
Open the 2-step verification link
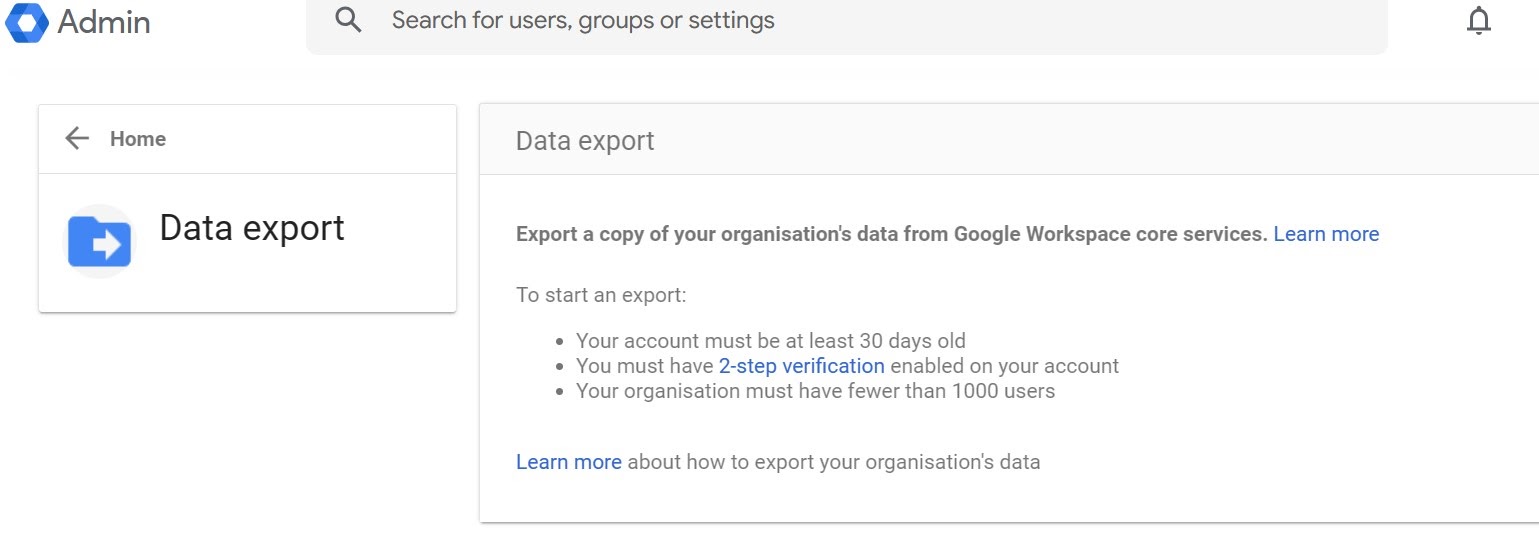pos(801,366)
